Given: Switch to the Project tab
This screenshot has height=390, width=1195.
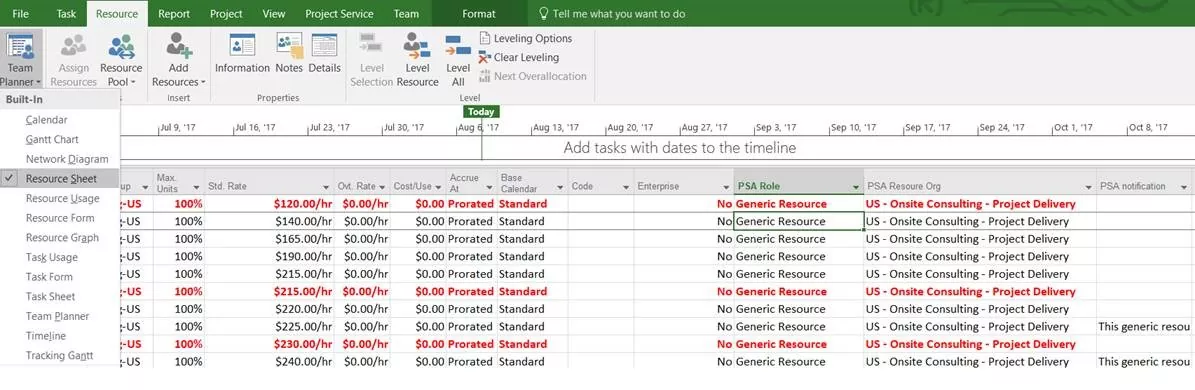Looking at the screenshot, I should [226, 14].
